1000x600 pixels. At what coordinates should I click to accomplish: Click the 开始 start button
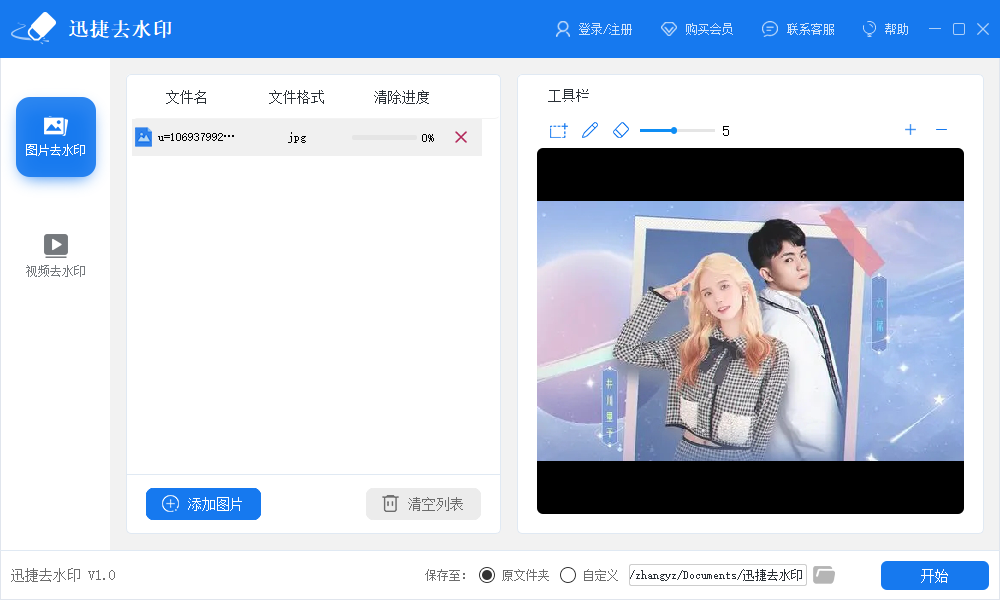click(935, 576)
